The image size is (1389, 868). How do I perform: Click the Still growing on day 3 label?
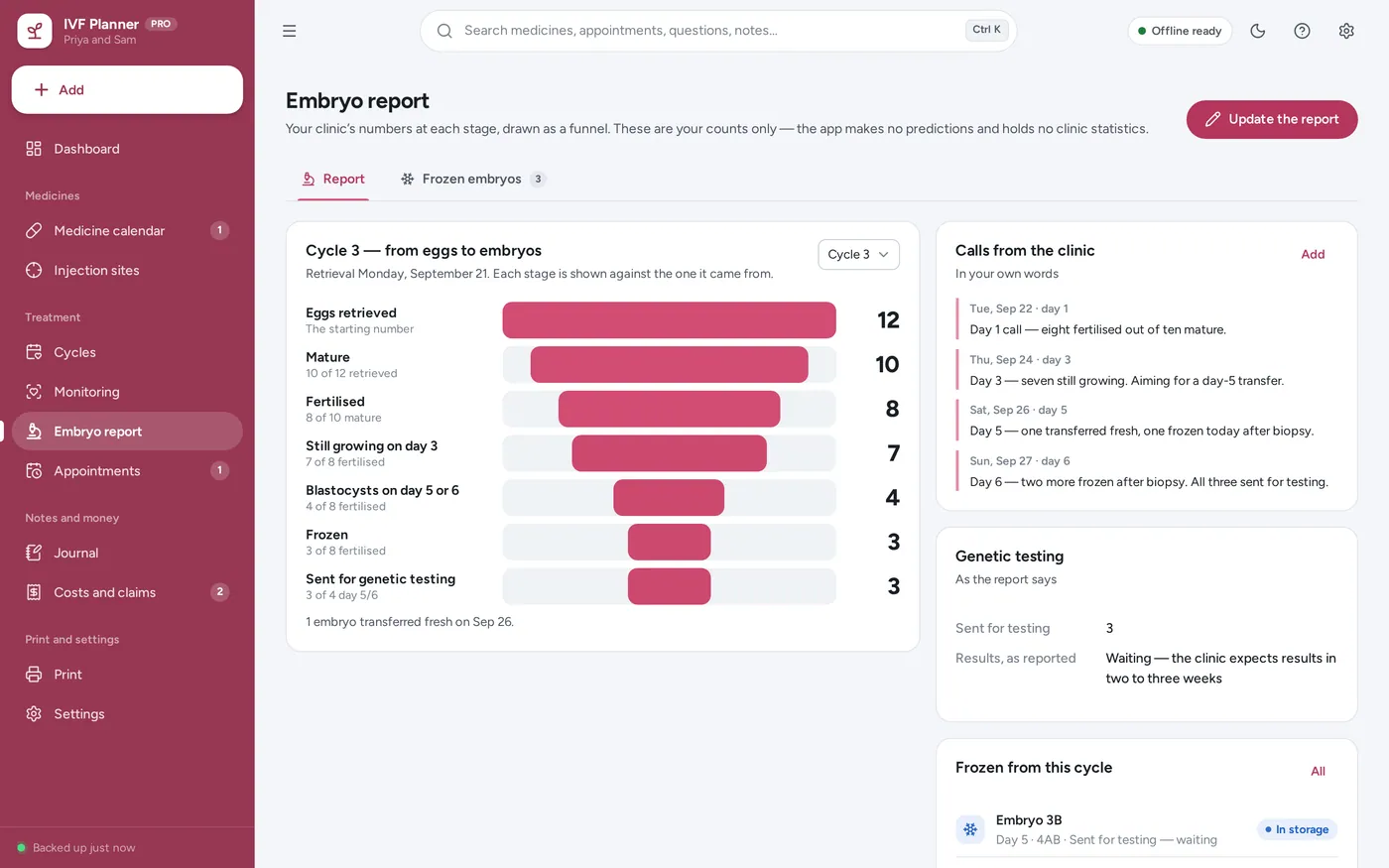tap(372, 446)
